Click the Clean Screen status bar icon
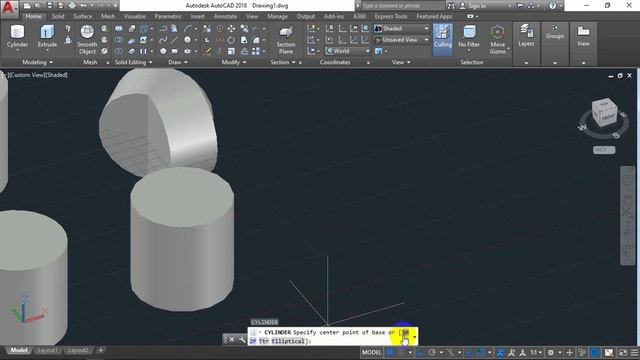The width and height of the screenshot is (640, 360). [x=623, y=352]
